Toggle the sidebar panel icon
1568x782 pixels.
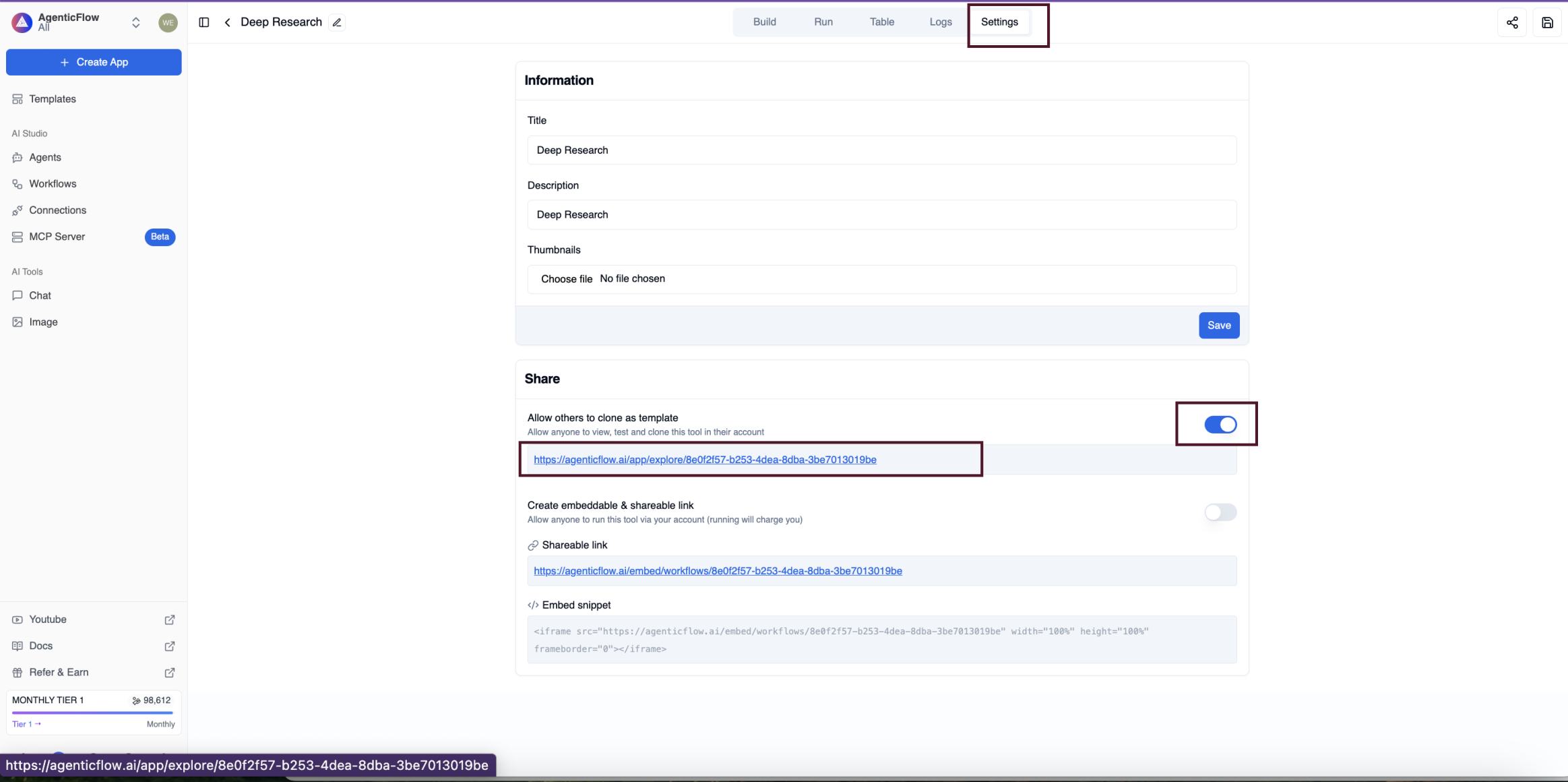coord(204,22)
